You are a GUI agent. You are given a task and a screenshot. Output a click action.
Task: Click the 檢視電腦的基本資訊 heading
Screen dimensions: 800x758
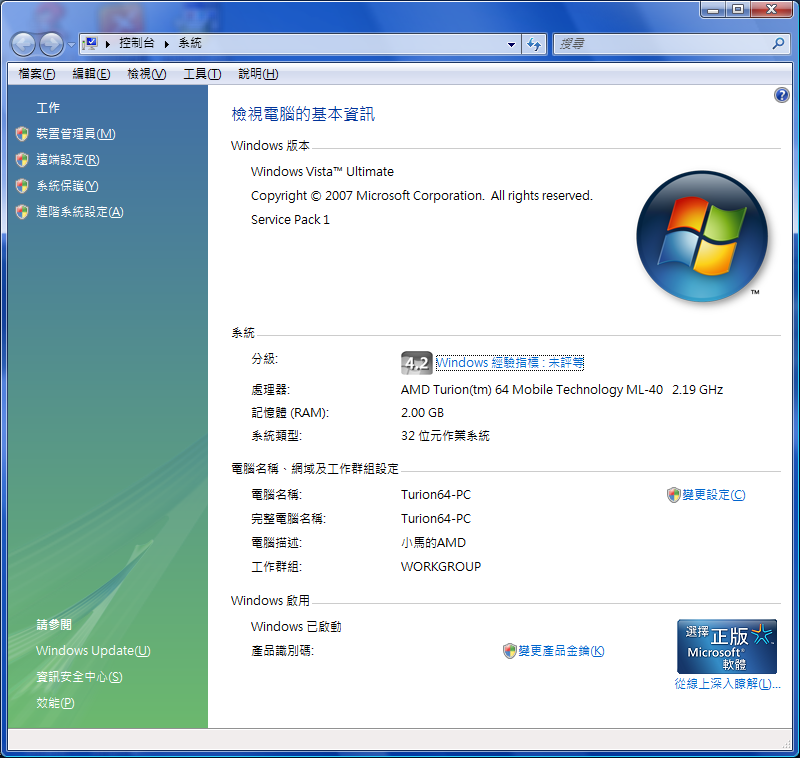[x=303, y=114]
